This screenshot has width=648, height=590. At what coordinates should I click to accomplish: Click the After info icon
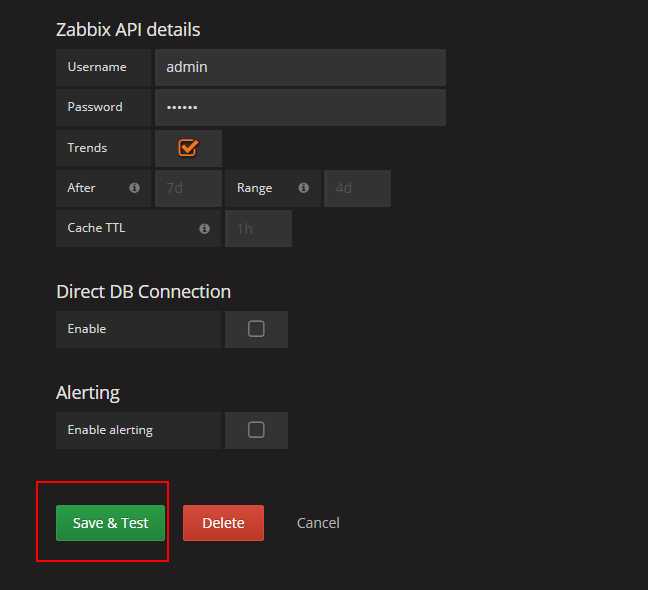coord(134,188)
